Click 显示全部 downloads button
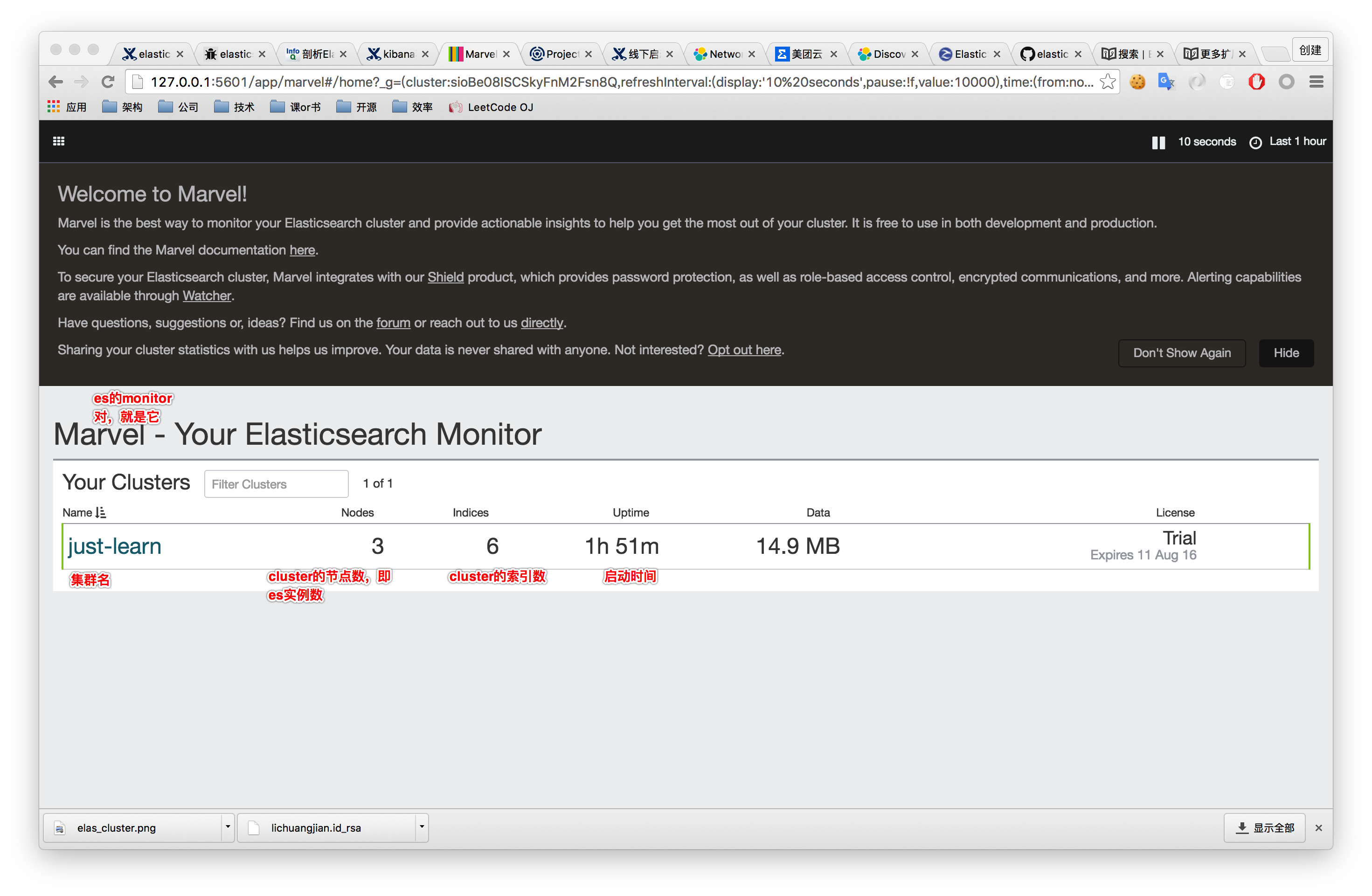The height and width of the screenshot is (896, 1372). tap(1264, 827)
